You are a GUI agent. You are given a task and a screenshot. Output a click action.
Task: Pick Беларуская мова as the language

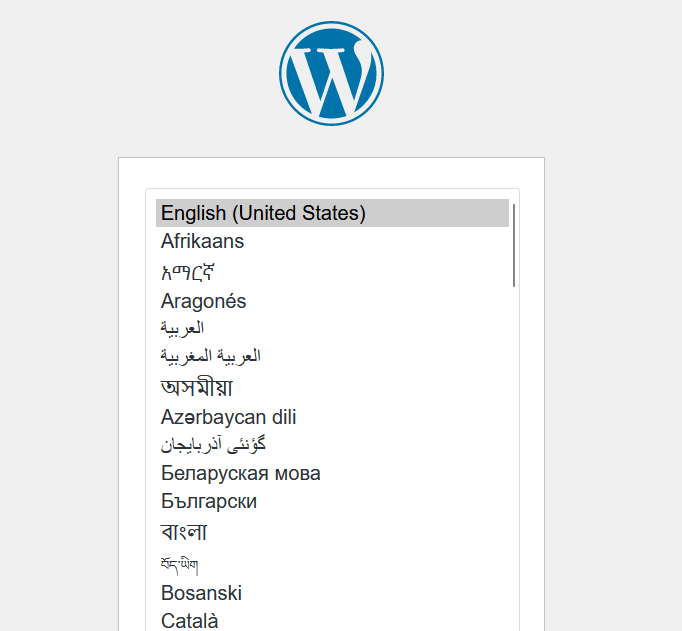240,473
